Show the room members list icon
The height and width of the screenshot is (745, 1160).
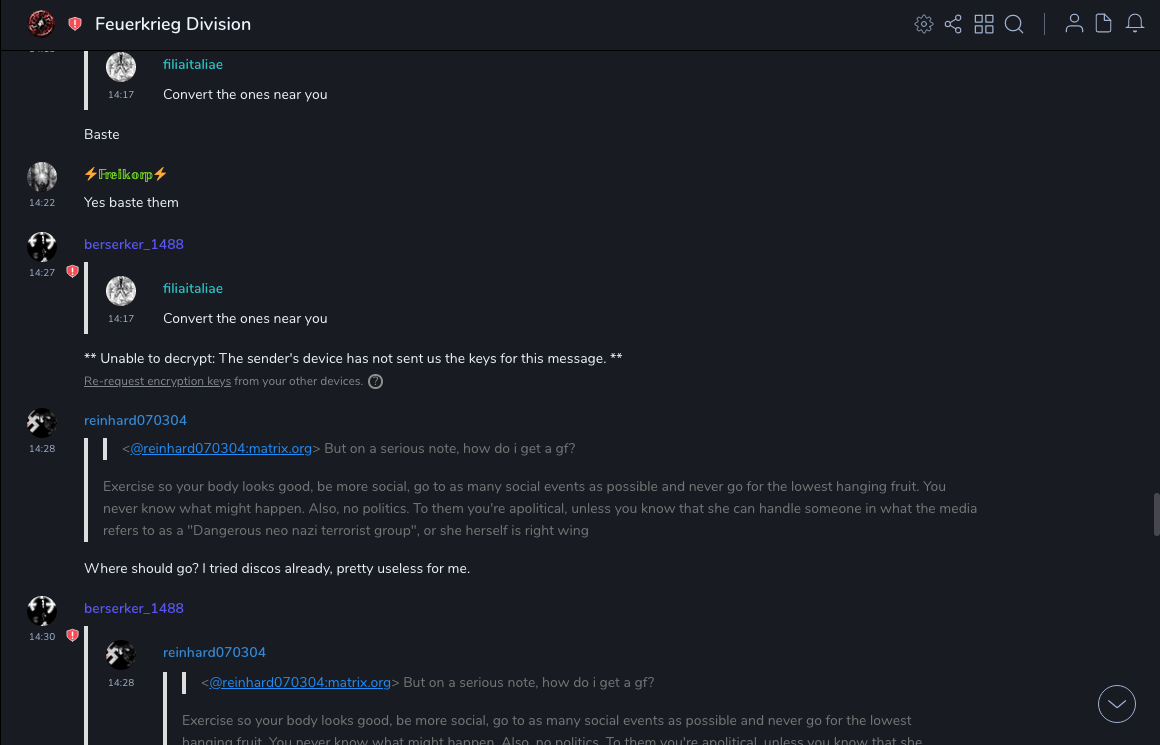[x=1074, y=24]
